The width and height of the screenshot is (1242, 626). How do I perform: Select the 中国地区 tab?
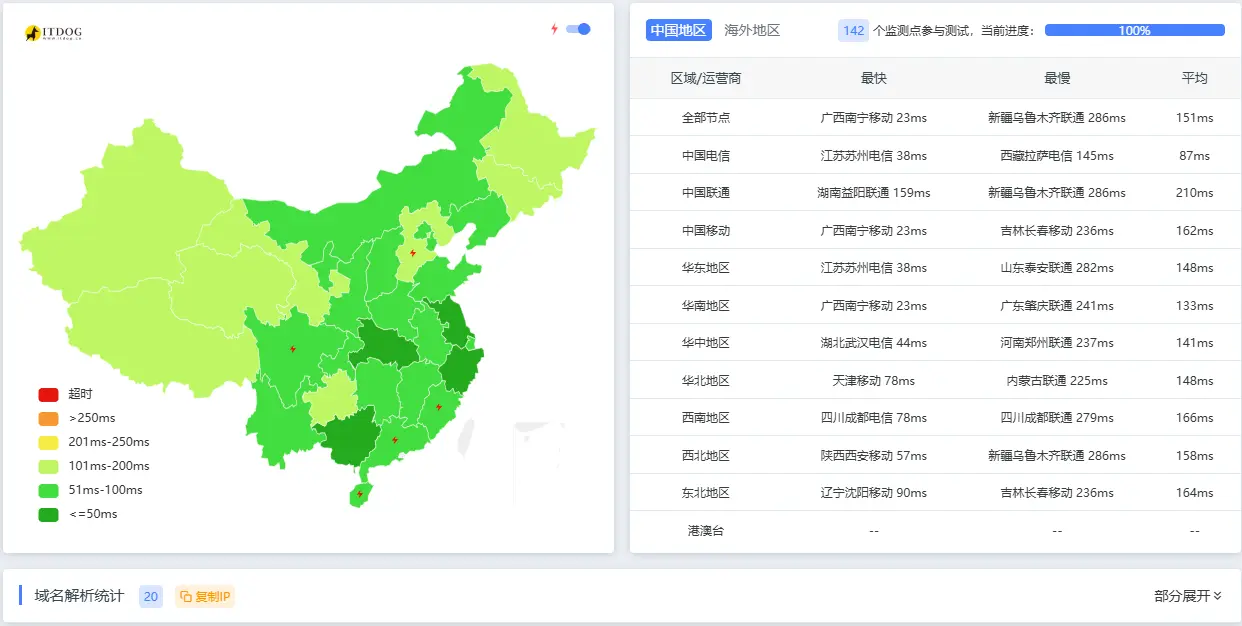[x=676, y=30]
